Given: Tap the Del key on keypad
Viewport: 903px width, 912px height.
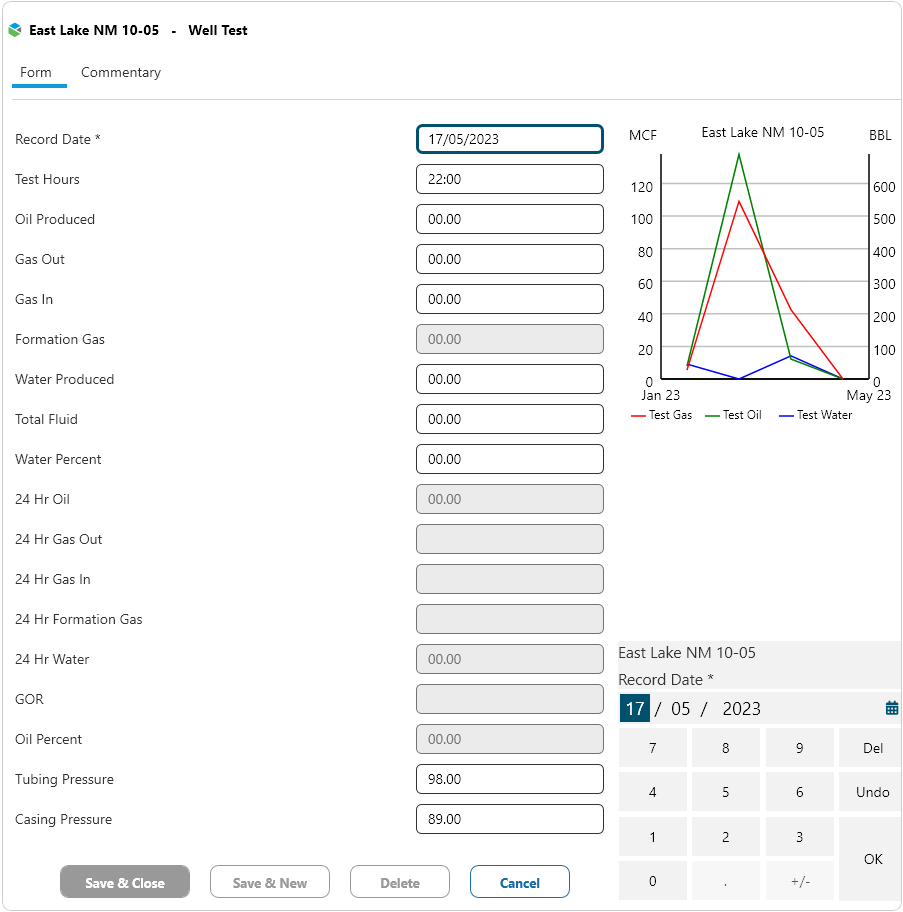Looking at the screenshot, I should click(872, 748).
